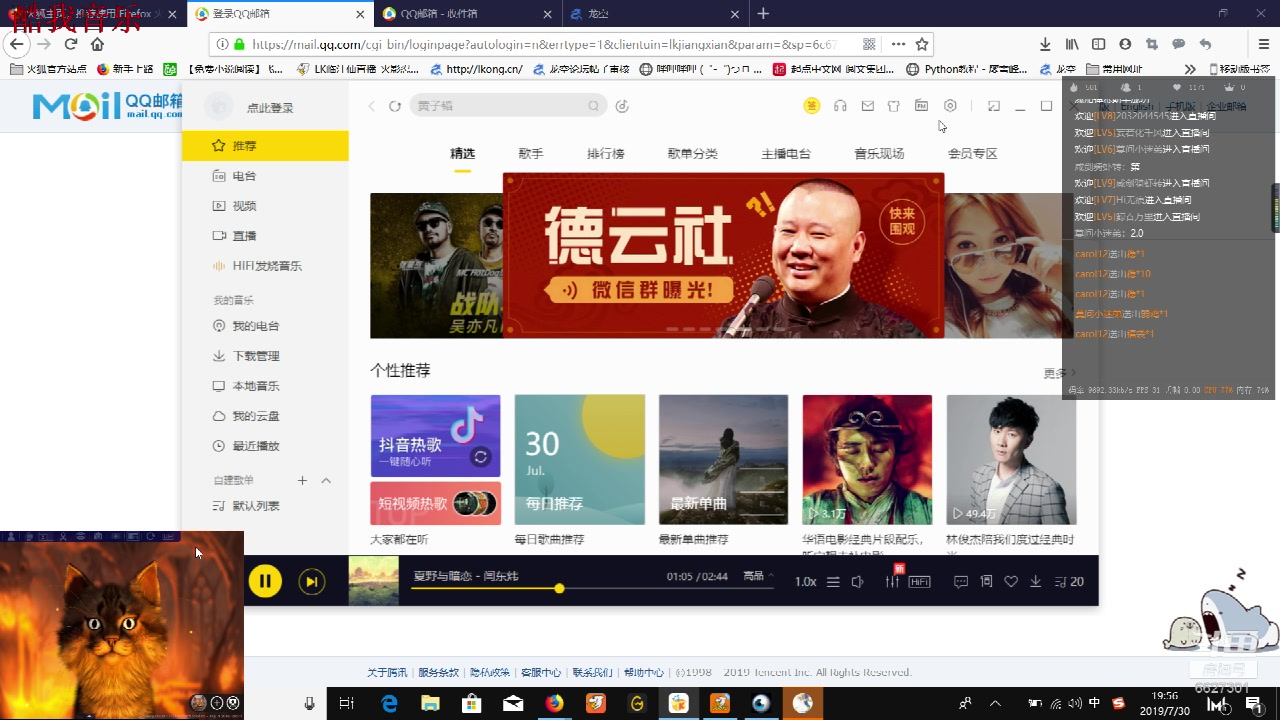Open the 客服中心 footer link
This screenshot has width=1280, height=720.
point(541,672)
